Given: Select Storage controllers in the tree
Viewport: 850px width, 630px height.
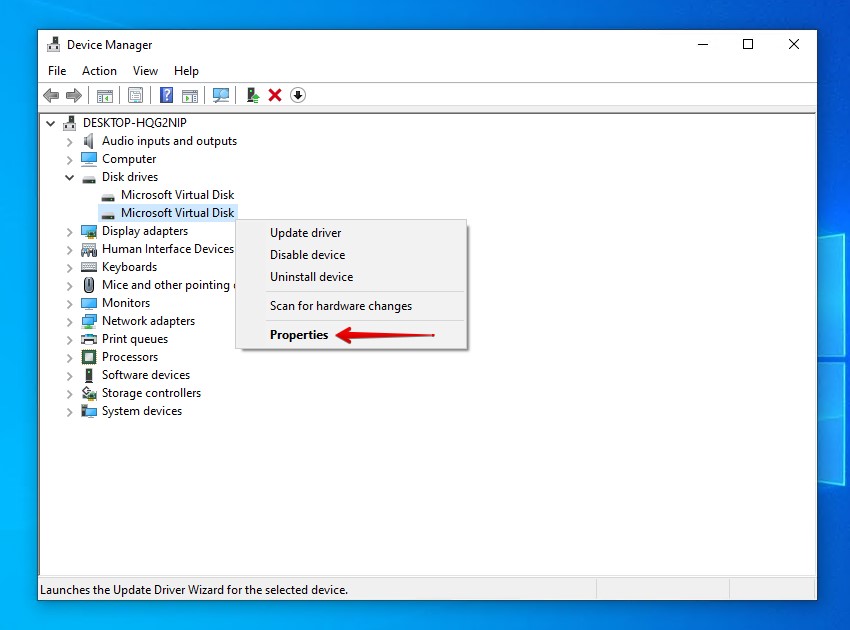Looking at the screenshot, I should pos(151,393).
